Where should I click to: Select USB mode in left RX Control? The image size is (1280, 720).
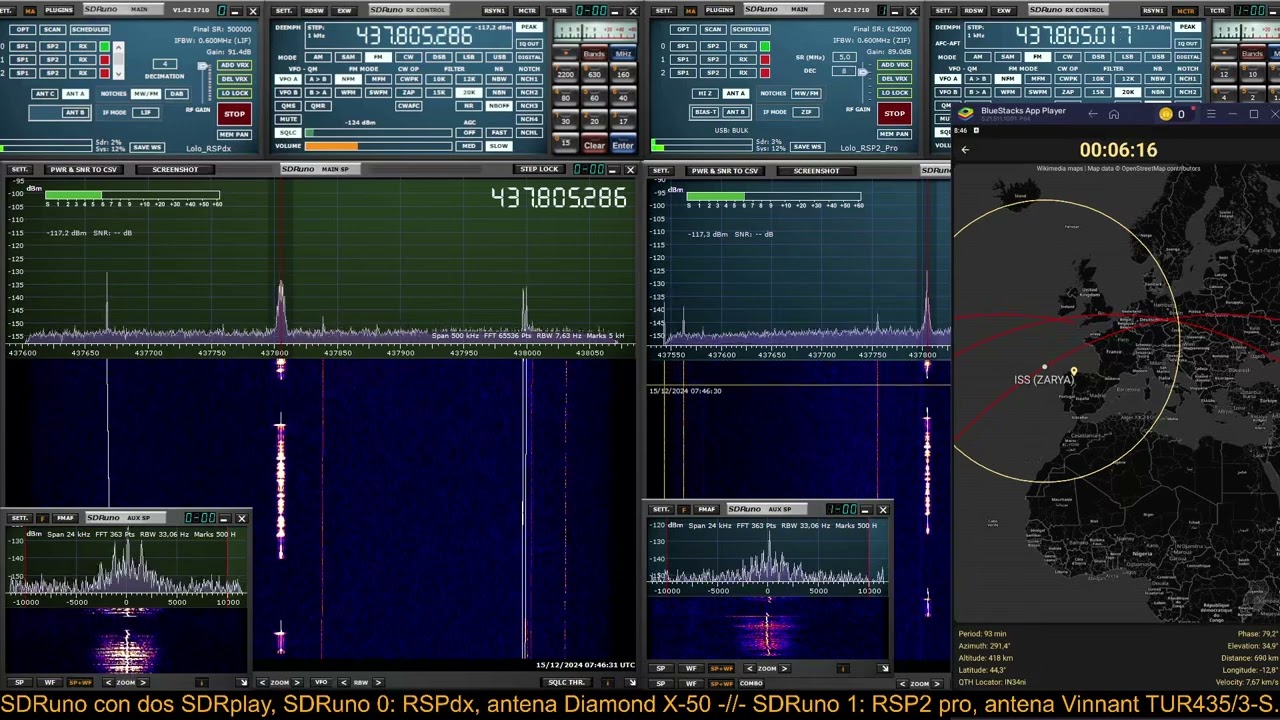[x=499, y=57]
